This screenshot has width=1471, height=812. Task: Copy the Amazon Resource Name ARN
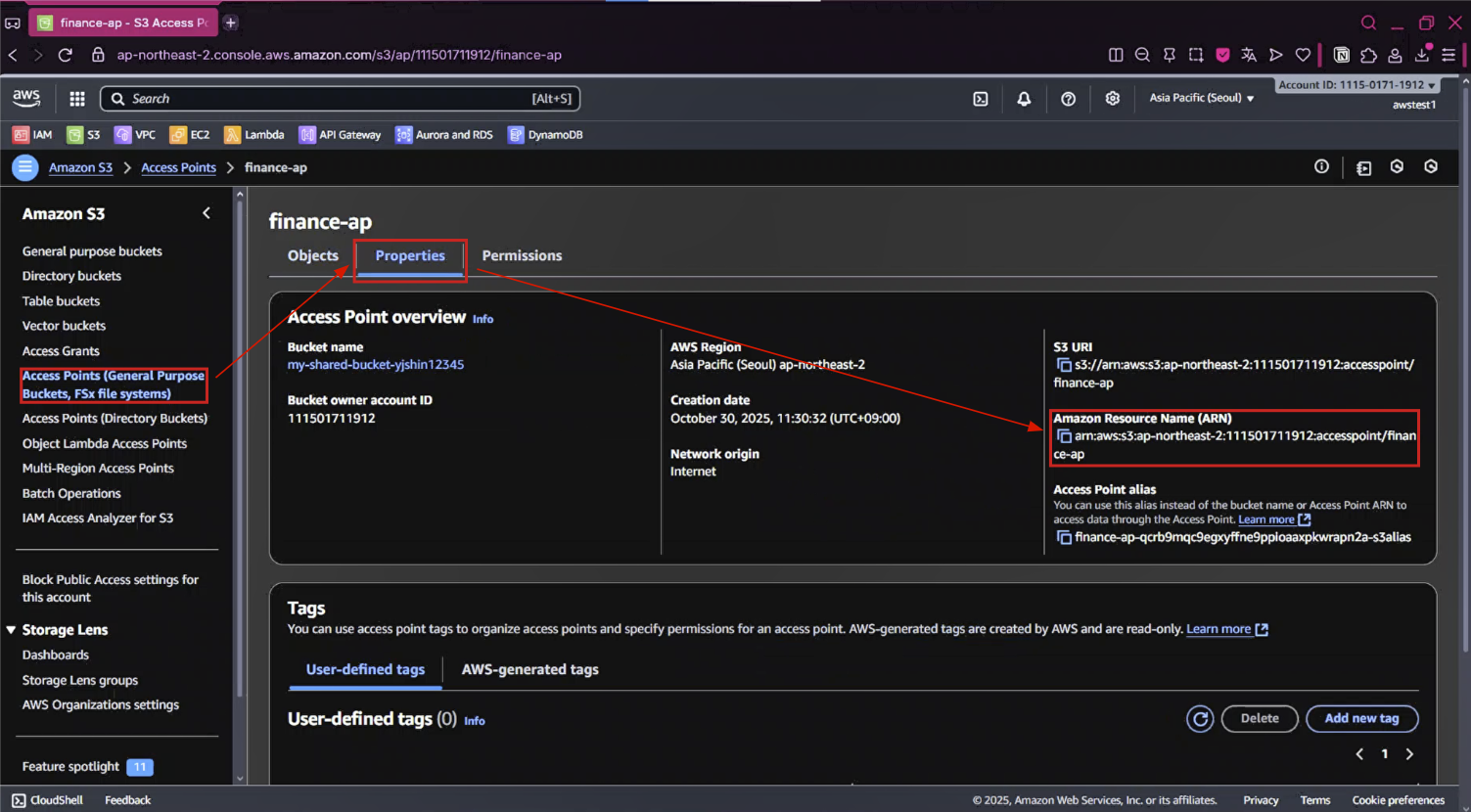pos(1063,436)
